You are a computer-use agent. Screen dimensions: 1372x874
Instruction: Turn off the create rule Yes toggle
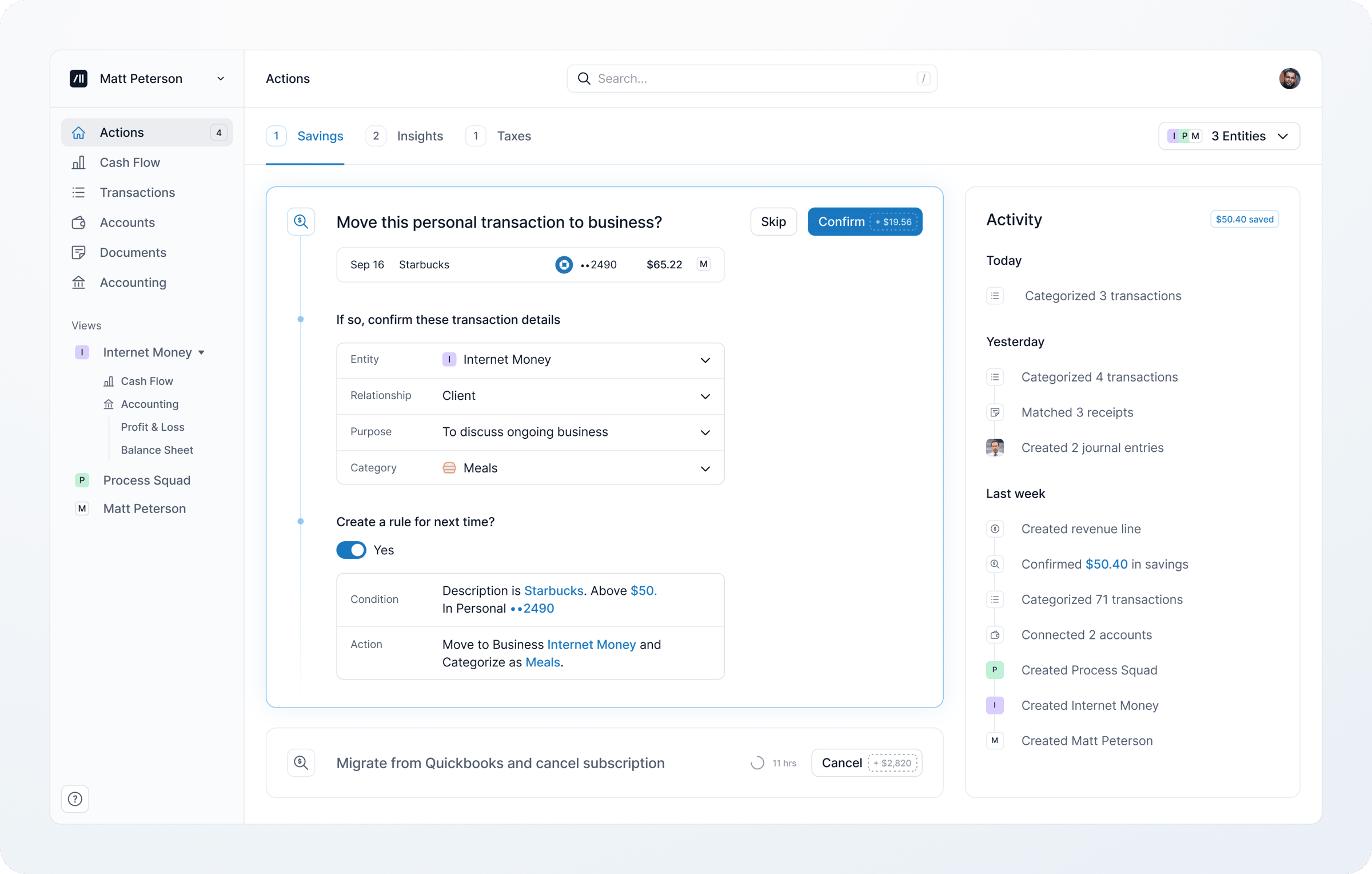pyautogui.click(x=351, y=550)
